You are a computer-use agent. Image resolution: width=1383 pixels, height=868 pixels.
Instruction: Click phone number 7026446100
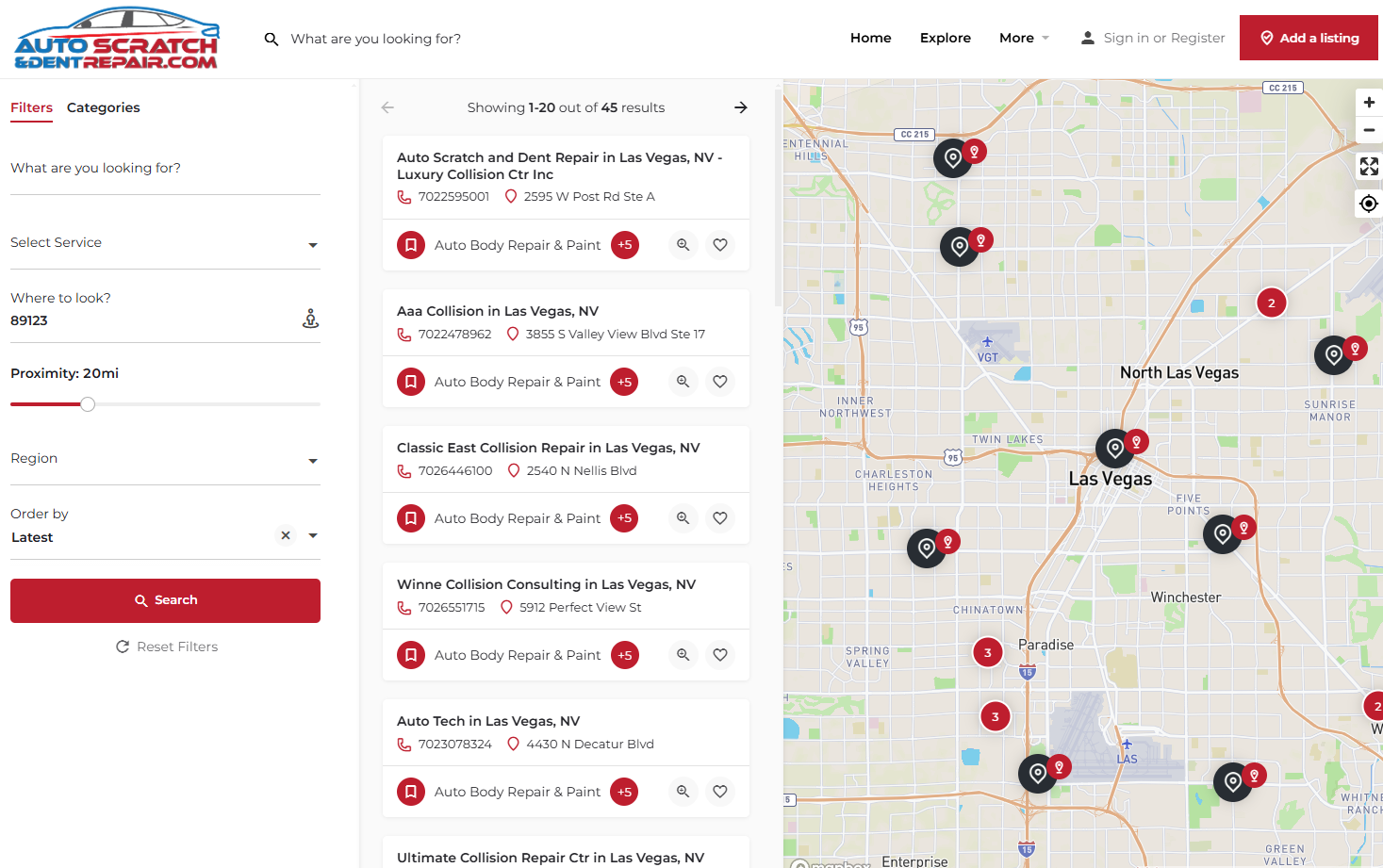coord(455,471)
